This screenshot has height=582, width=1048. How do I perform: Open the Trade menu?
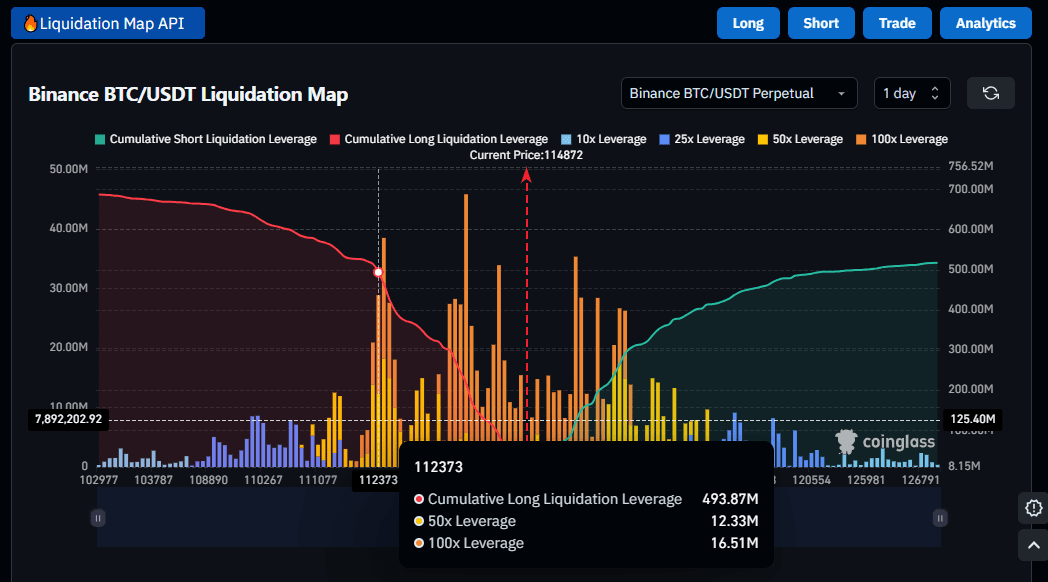pos(897,23)
